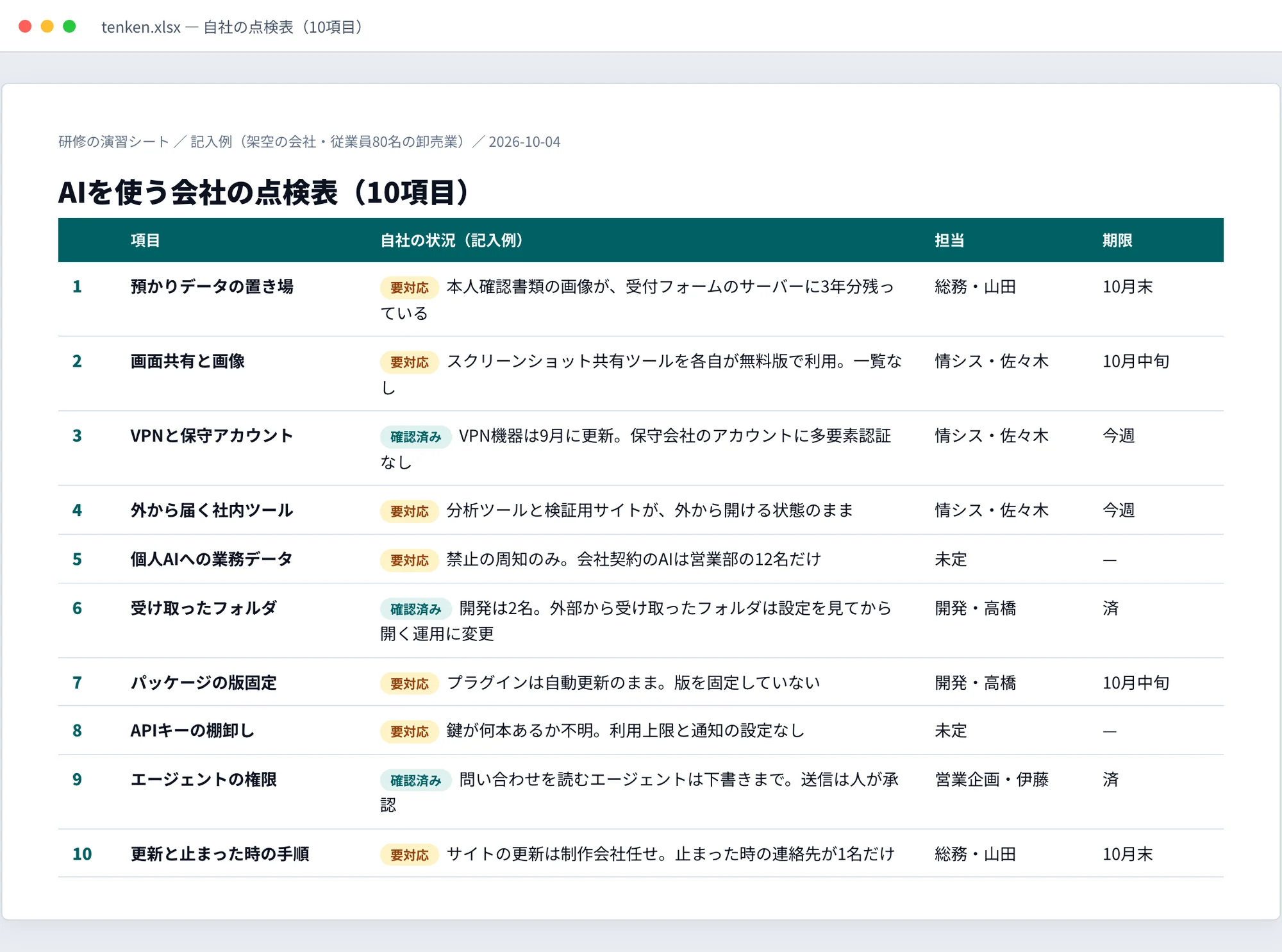The image size is (1282, 952).
Task: Click 情シス・佐々木 in 外から届く社内ツール row
Action: [x=992, y=510]
